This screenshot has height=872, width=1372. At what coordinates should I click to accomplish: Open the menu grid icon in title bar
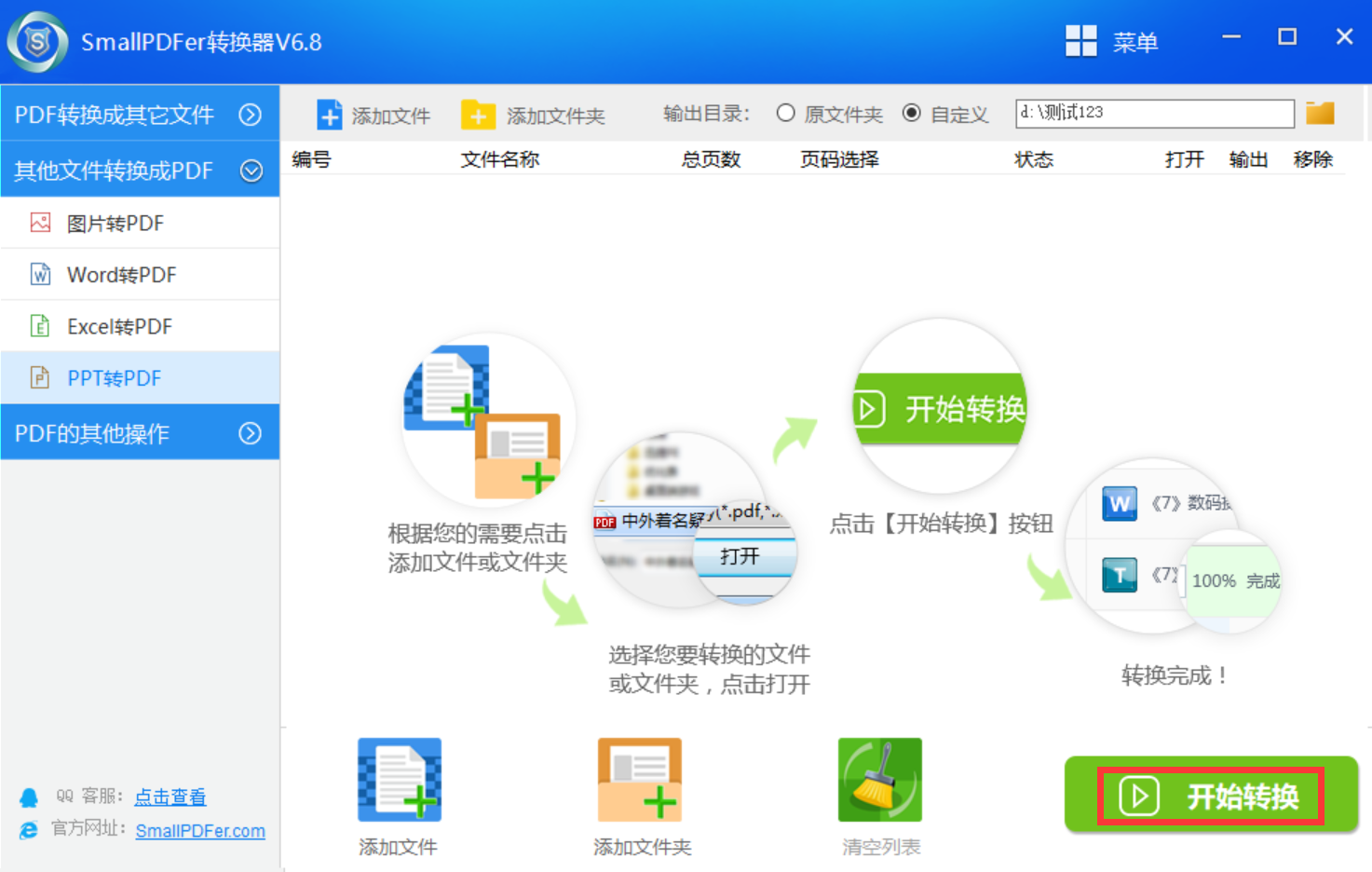pos(1080,41)
